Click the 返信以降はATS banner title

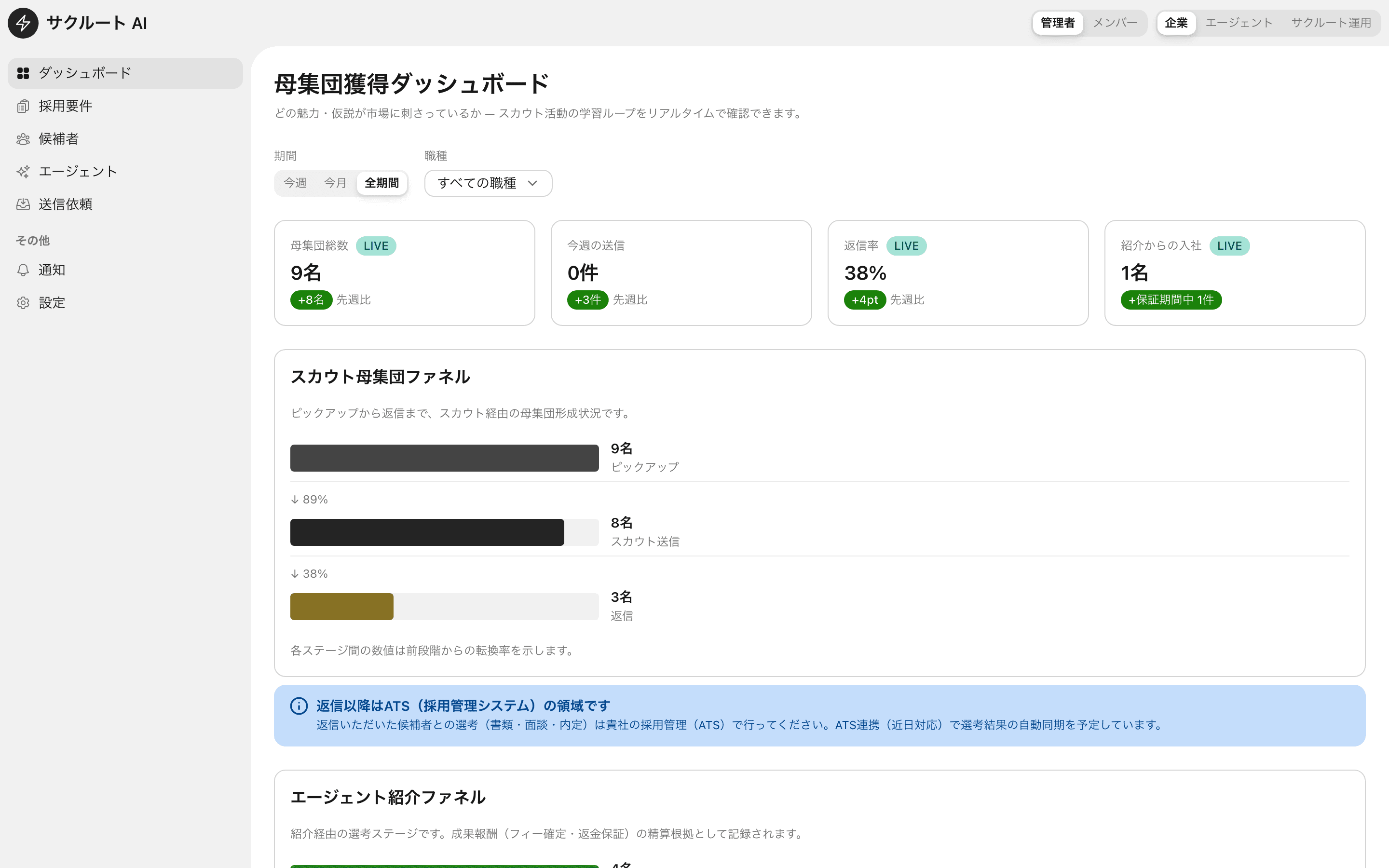[x=463, y=705]
